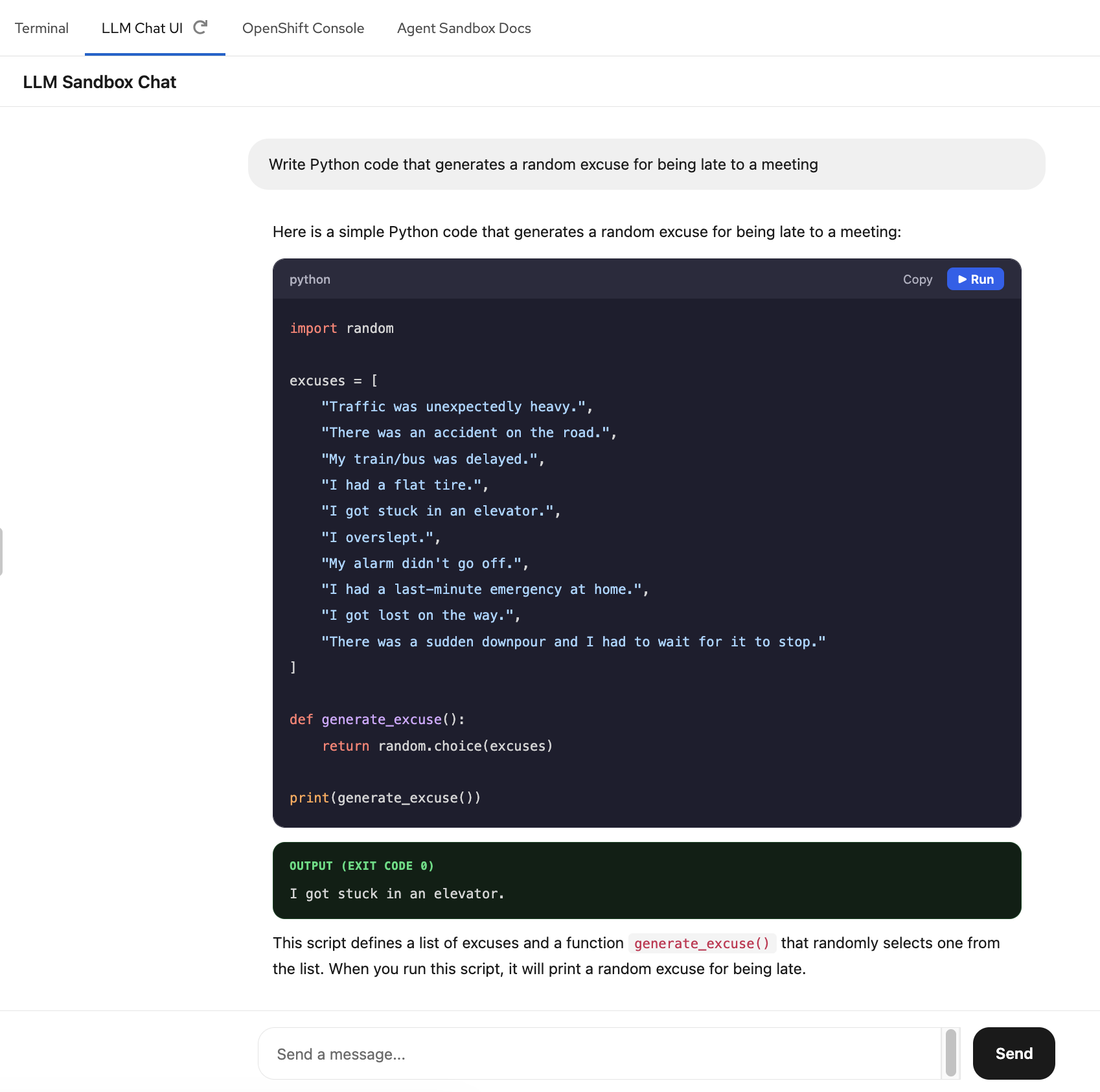1100x1092 pixels.
Task: Click the OUTPUT (EXIT CODE 0) label
Action: click(x=361, y=866)
